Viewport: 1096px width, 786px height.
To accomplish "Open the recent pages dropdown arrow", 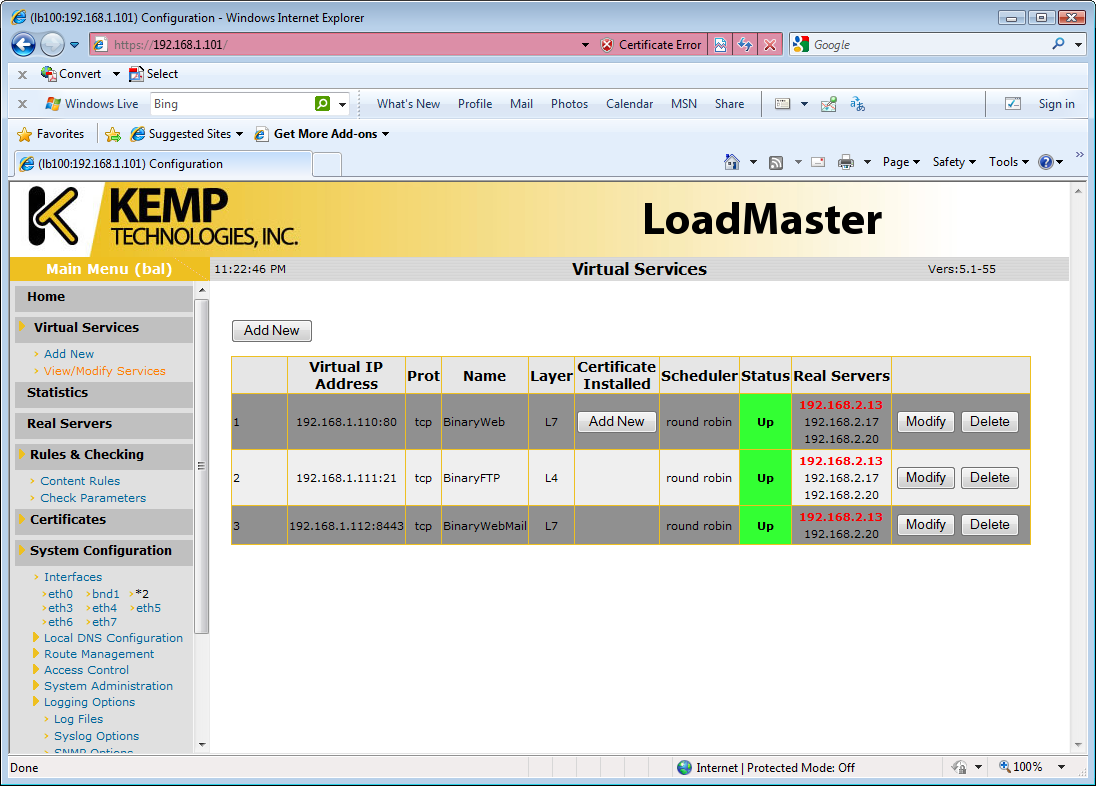I will point(74,45).
